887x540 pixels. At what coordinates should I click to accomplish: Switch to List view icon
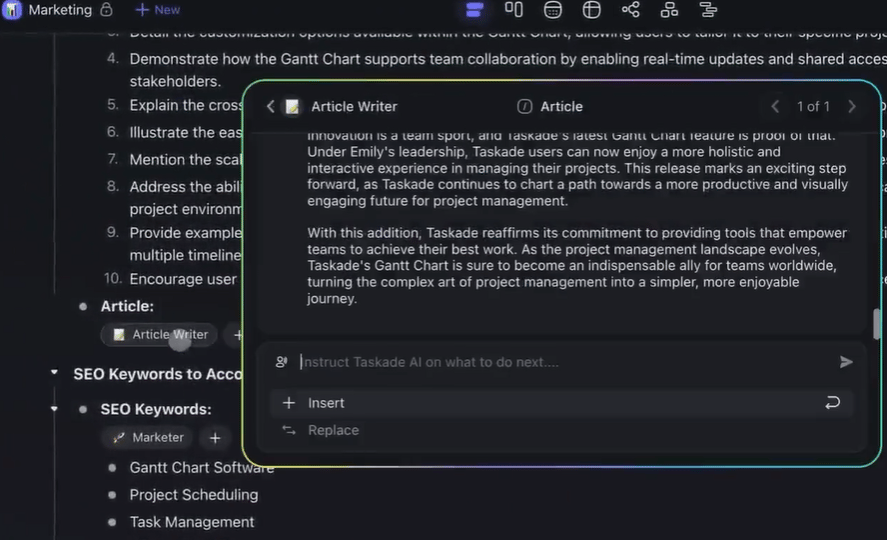[x=474, y=10]
